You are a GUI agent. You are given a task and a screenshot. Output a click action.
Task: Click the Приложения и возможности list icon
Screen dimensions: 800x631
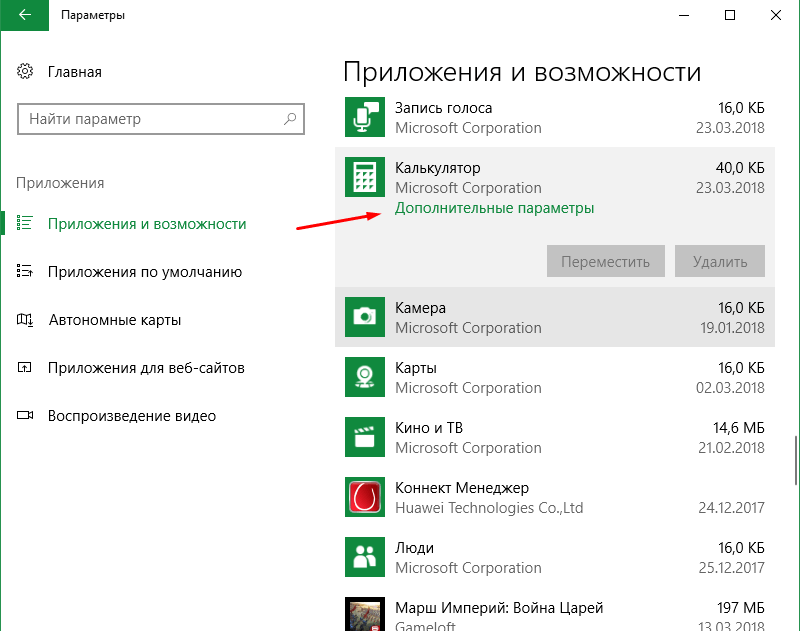(24, 223)
